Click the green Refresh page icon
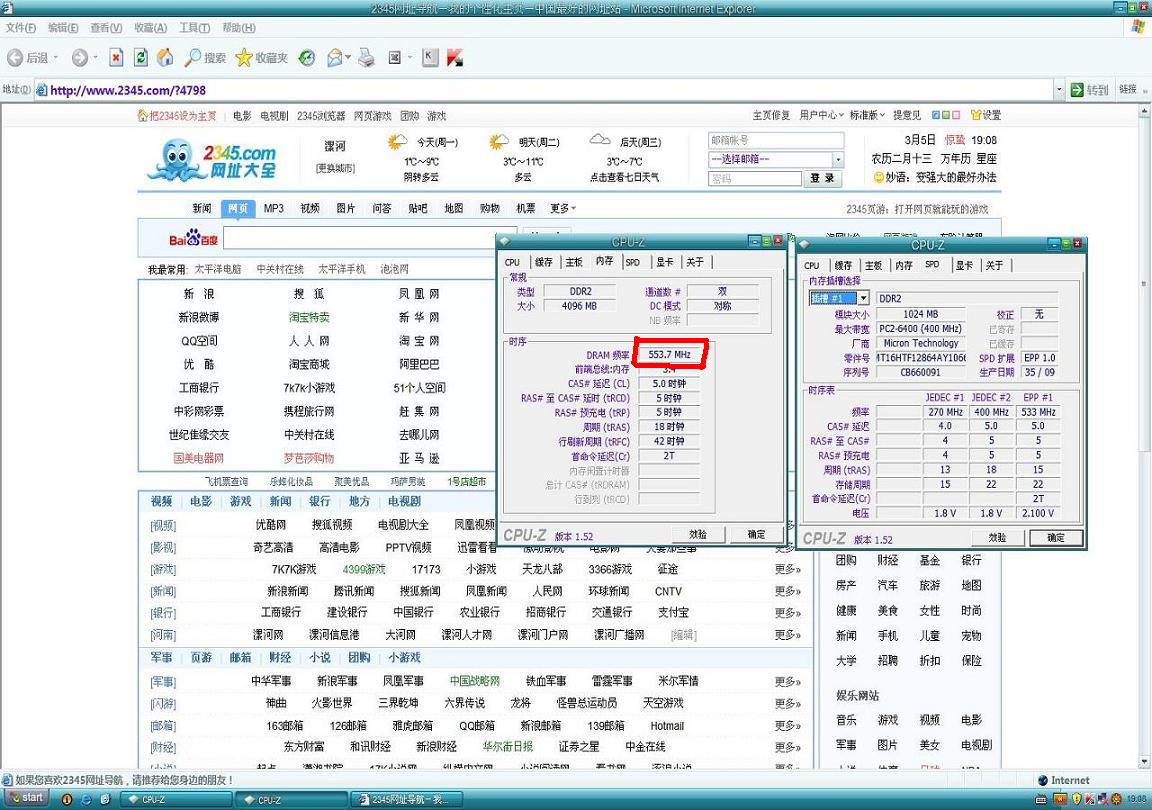1152x810 pixels. (x=141, y=57)
